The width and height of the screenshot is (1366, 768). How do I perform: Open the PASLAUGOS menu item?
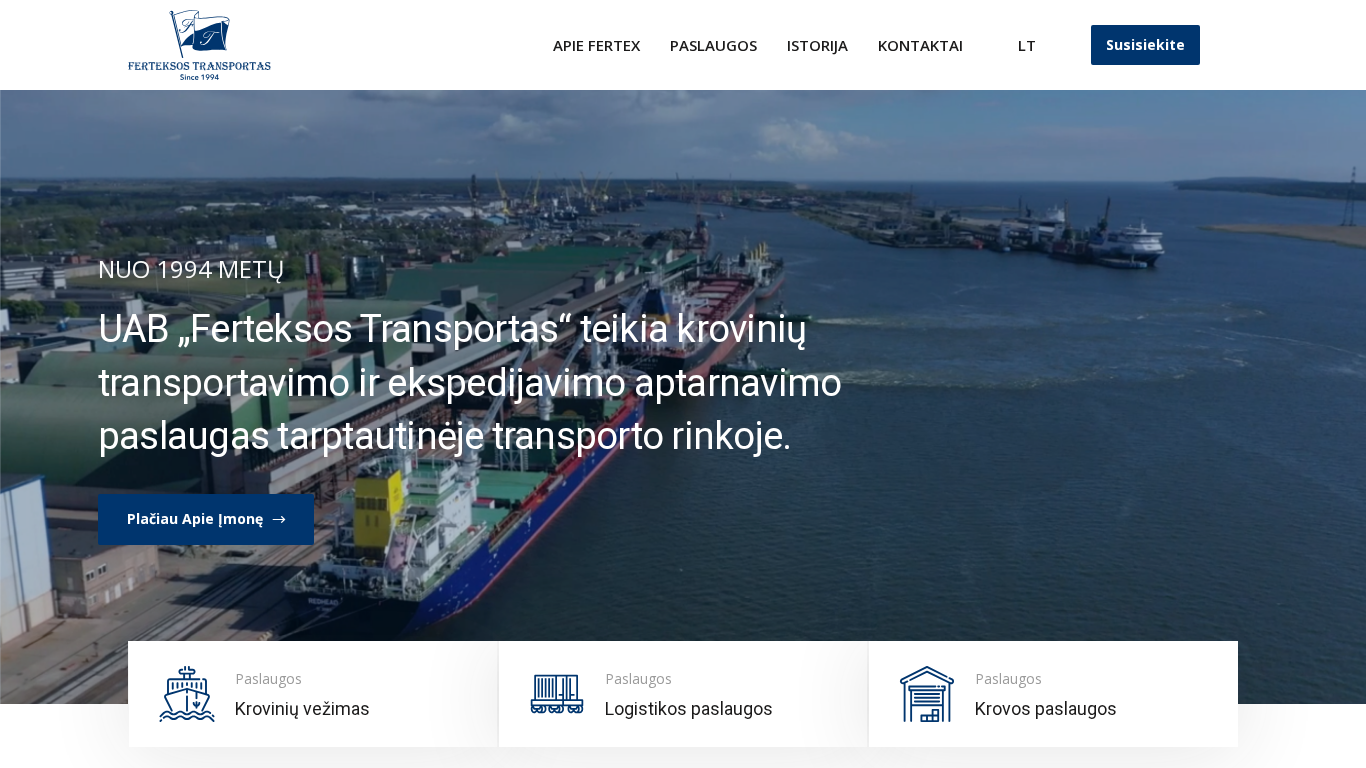(x=713, y=45)
